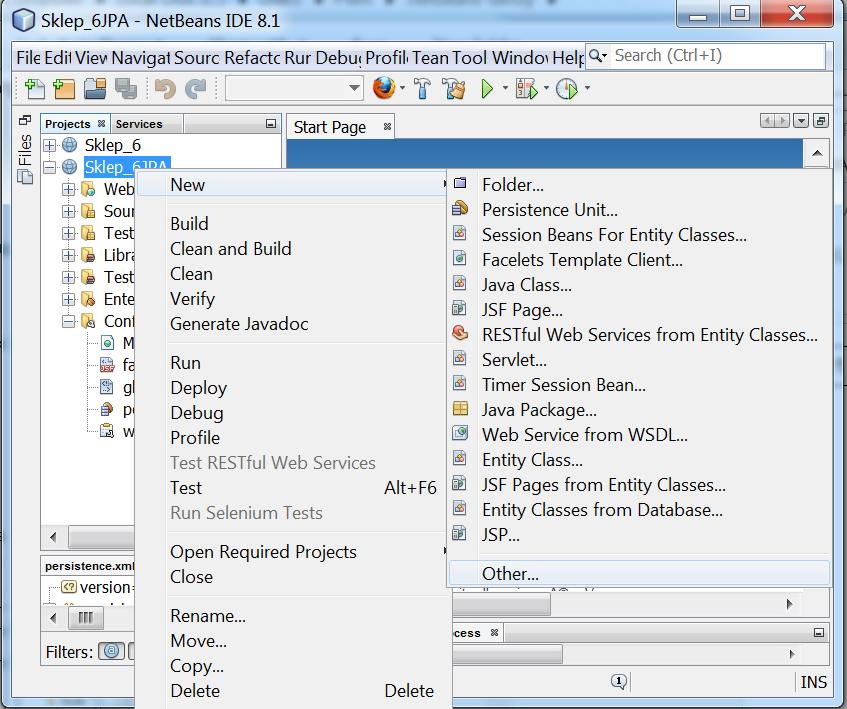The width and height of the screenshot is (847, 709).
Task: Collapse the Configuration Files node
Action: (68, 322)
